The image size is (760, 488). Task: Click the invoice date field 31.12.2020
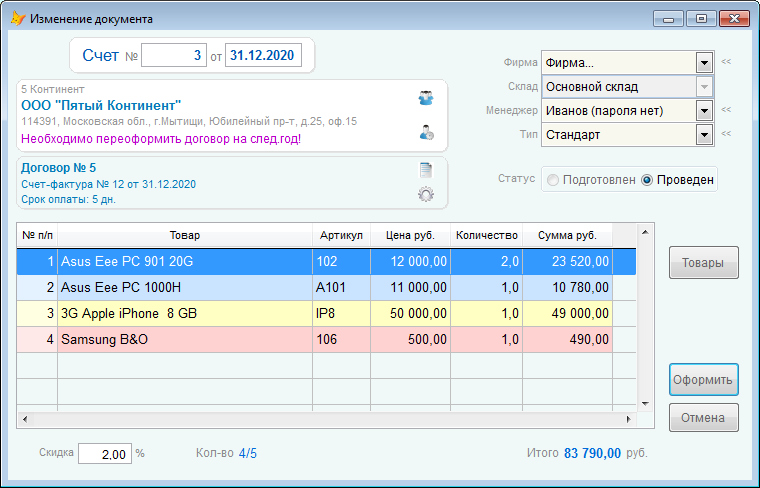pyautogui.click(x=263, y=55)
